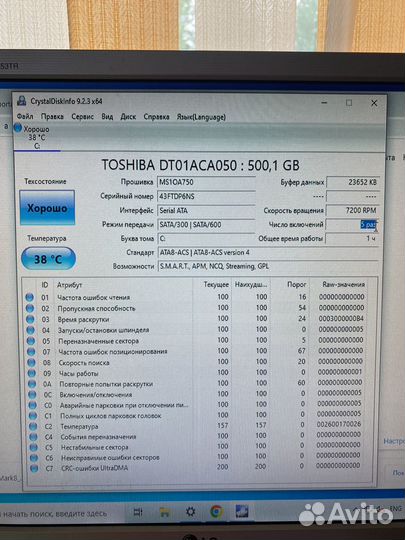Open the Диск menu
Viewport: 405px width, 540px height.
pos(128,117)
